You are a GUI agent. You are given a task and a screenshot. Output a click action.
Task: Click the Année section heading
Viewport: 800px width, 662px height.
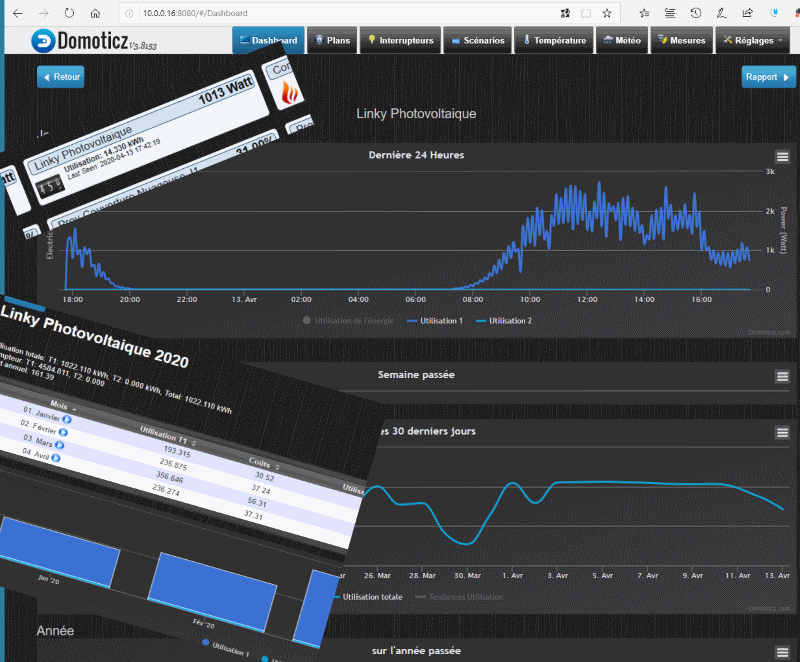pos(55,631)
